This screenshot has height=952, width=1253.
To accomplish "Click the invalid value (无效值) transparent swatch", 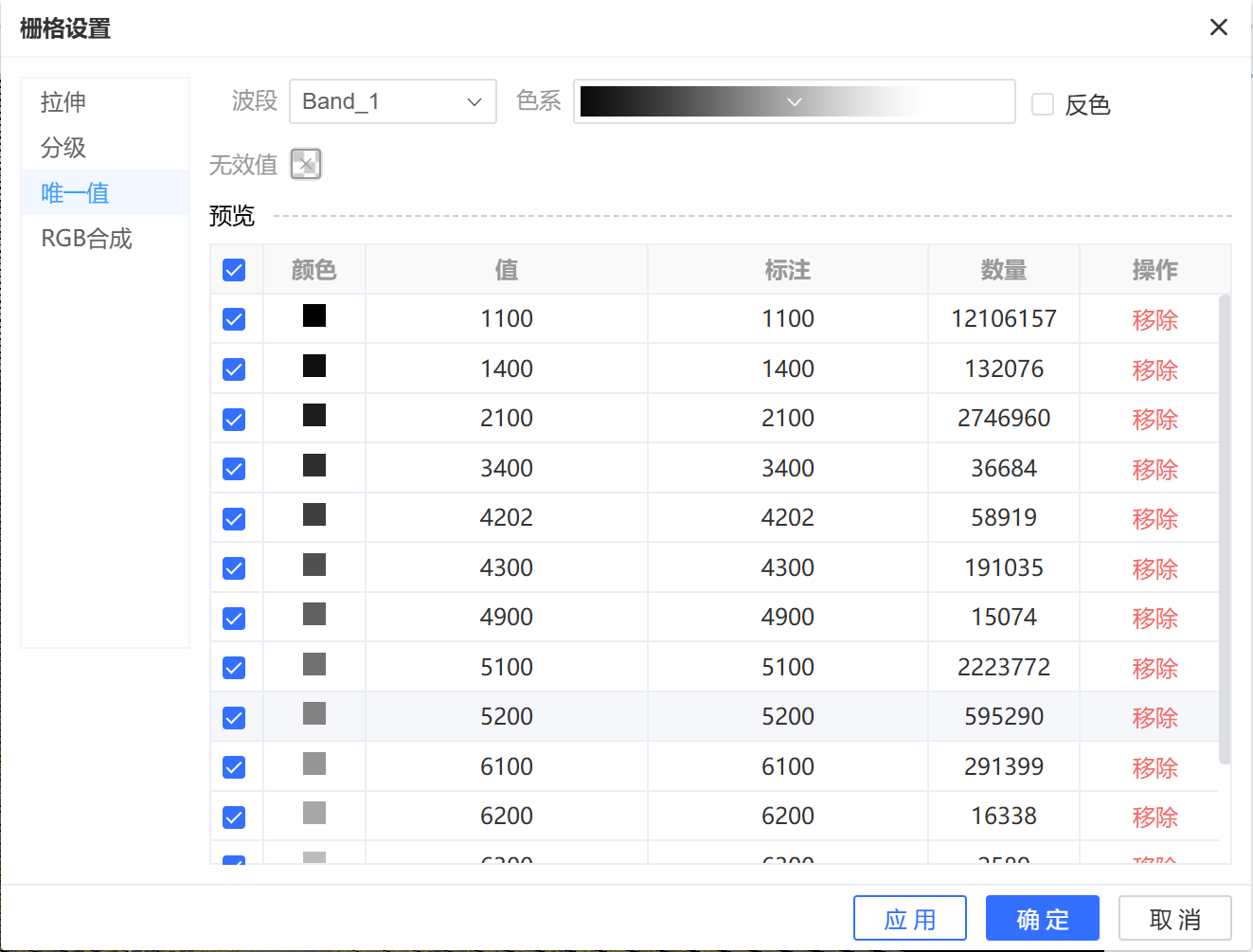I will [x=306, y=164].
